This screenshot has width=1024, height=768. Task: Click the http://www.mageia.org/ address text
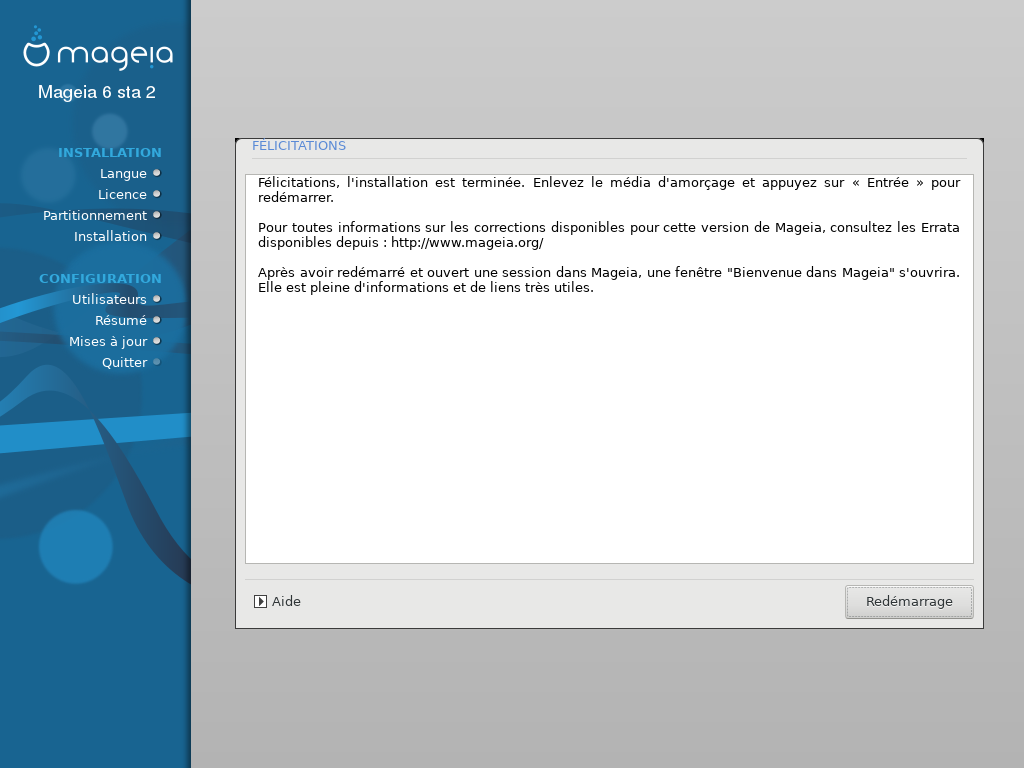click(467, 243)
